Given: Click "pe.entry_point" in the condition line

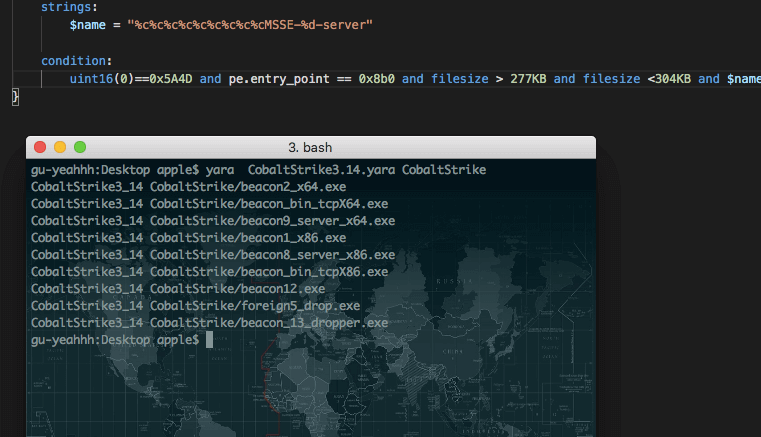Looking at the screenshot, I should 279,79.
